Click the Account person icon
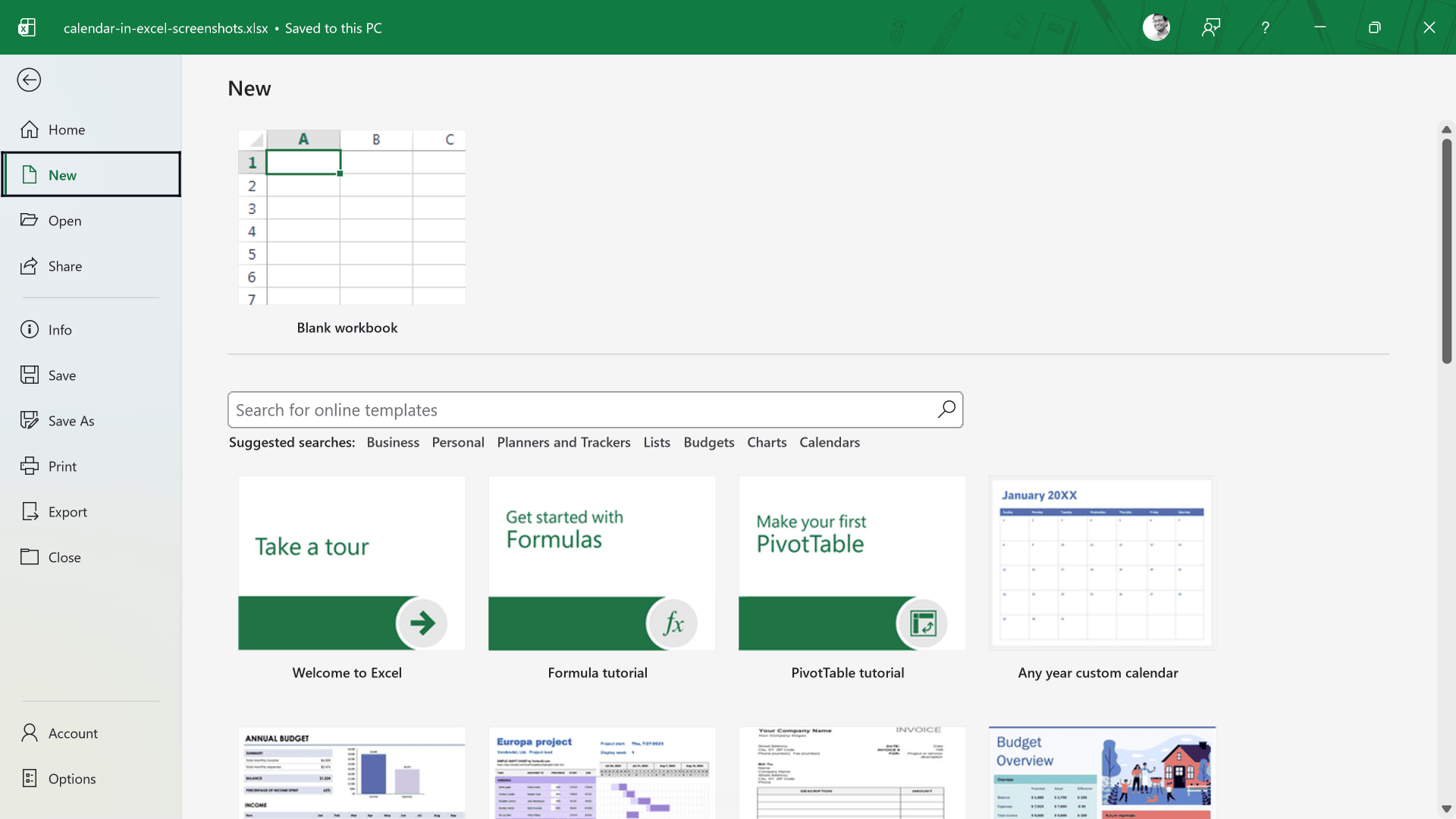This screenshot has width=1456, height=819. (x=29, y=733)
